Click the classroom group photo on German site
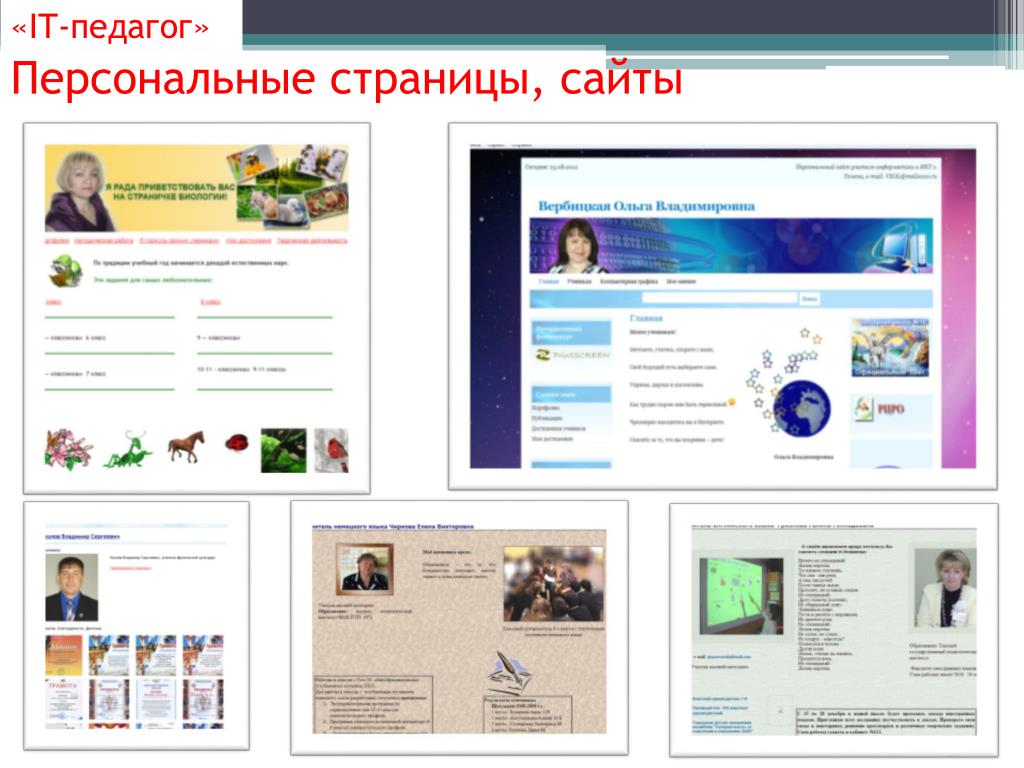Image resolution: width=1024 pixels, height=768 pixels. [x=554, y=584]
